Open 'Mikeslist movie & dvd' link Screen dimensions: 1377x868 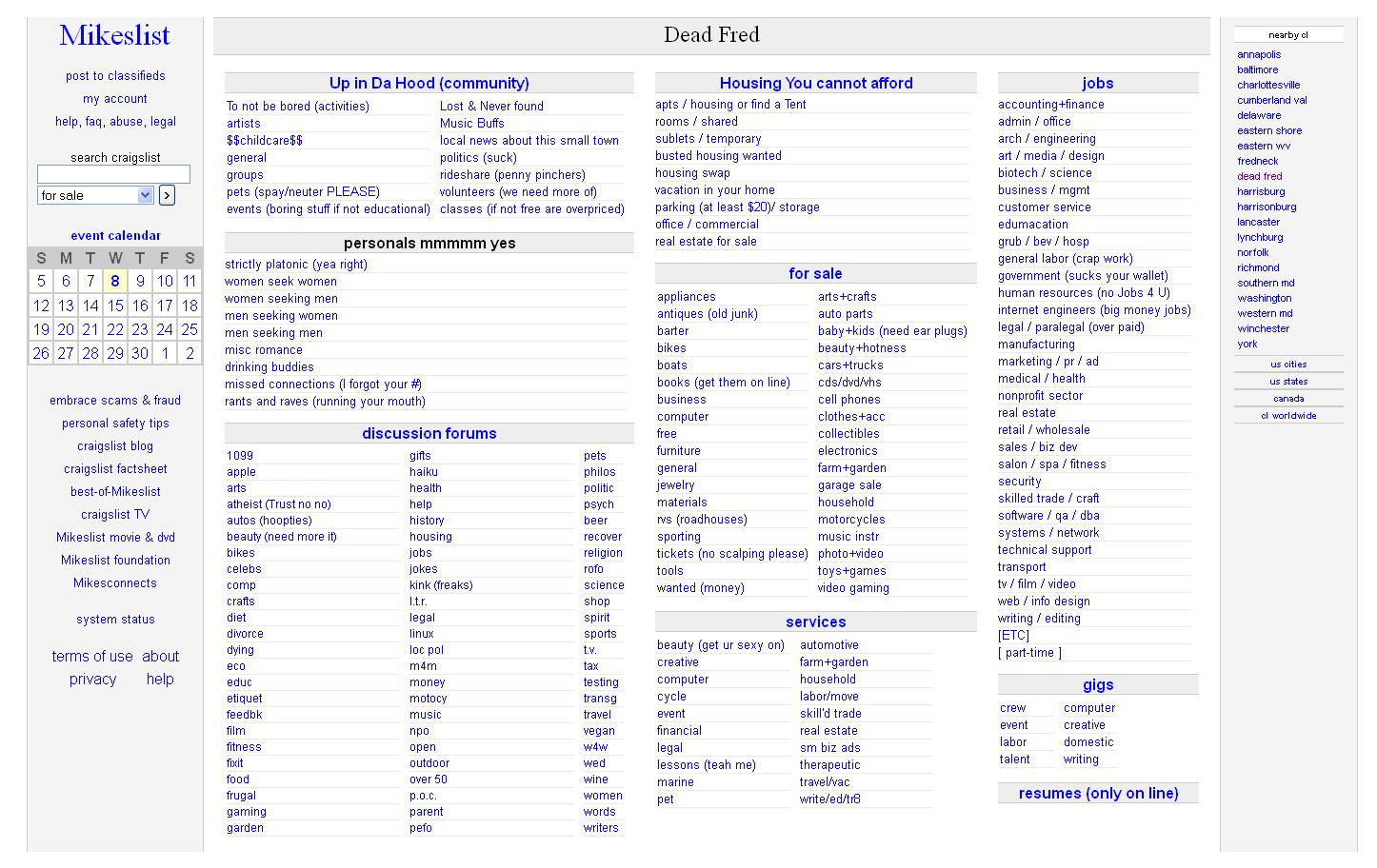[115, 538]
